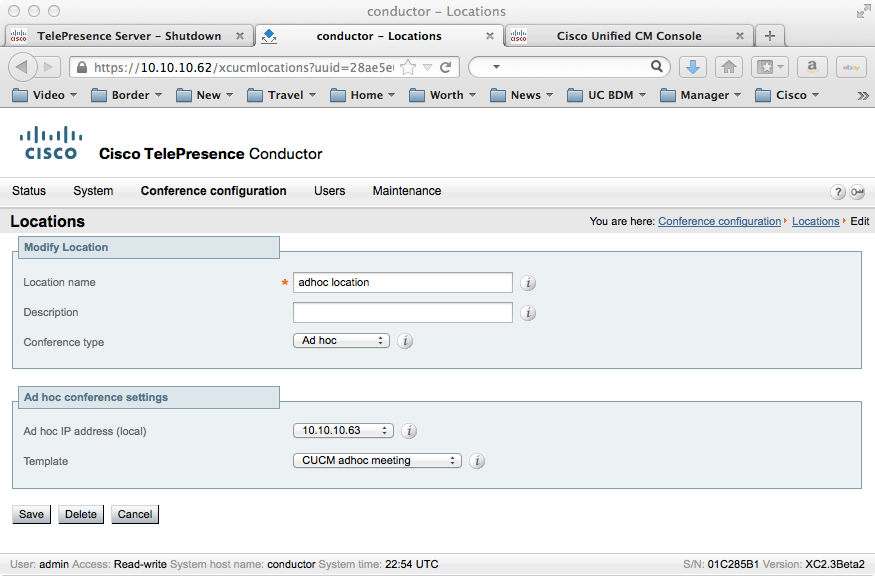The image size is (875, 576).
Task: Expand the UC BDM bookmarks folder
Action: coord(606,95)
